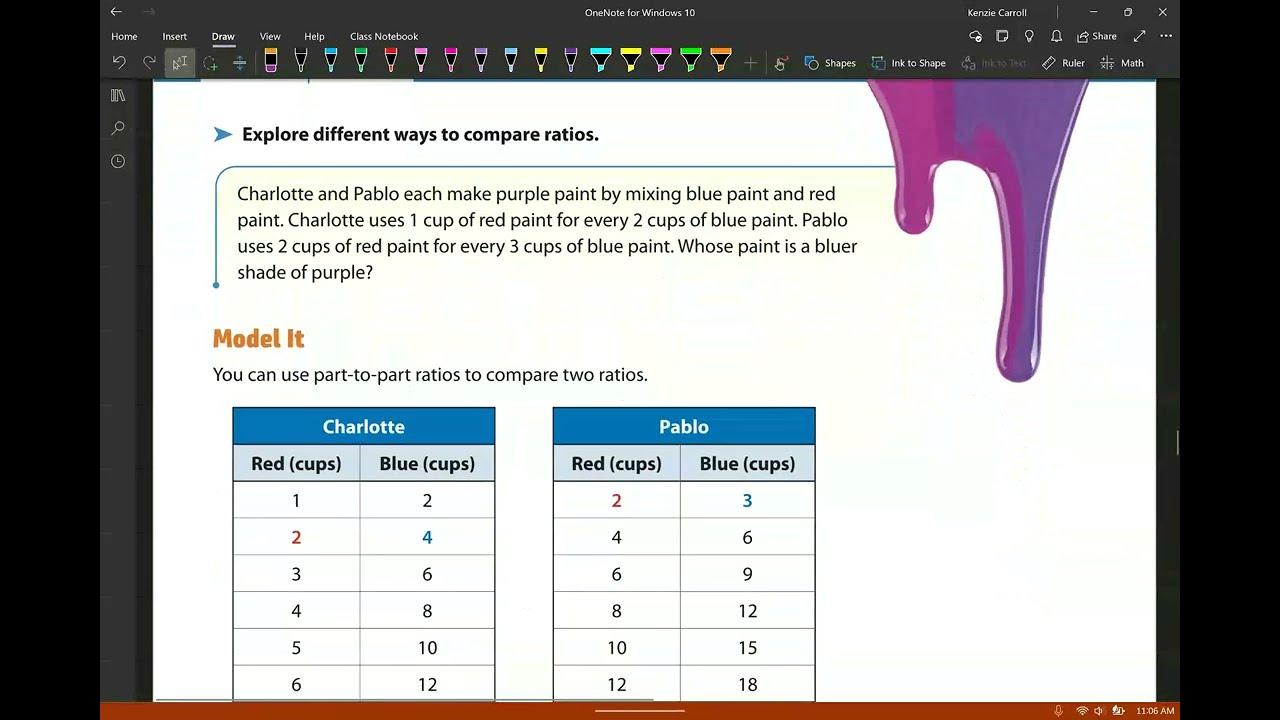This screenshot has width=1280, height=720.
Task: Open notifications bell
Action: pyautogui.click(x=1057, y=37)
